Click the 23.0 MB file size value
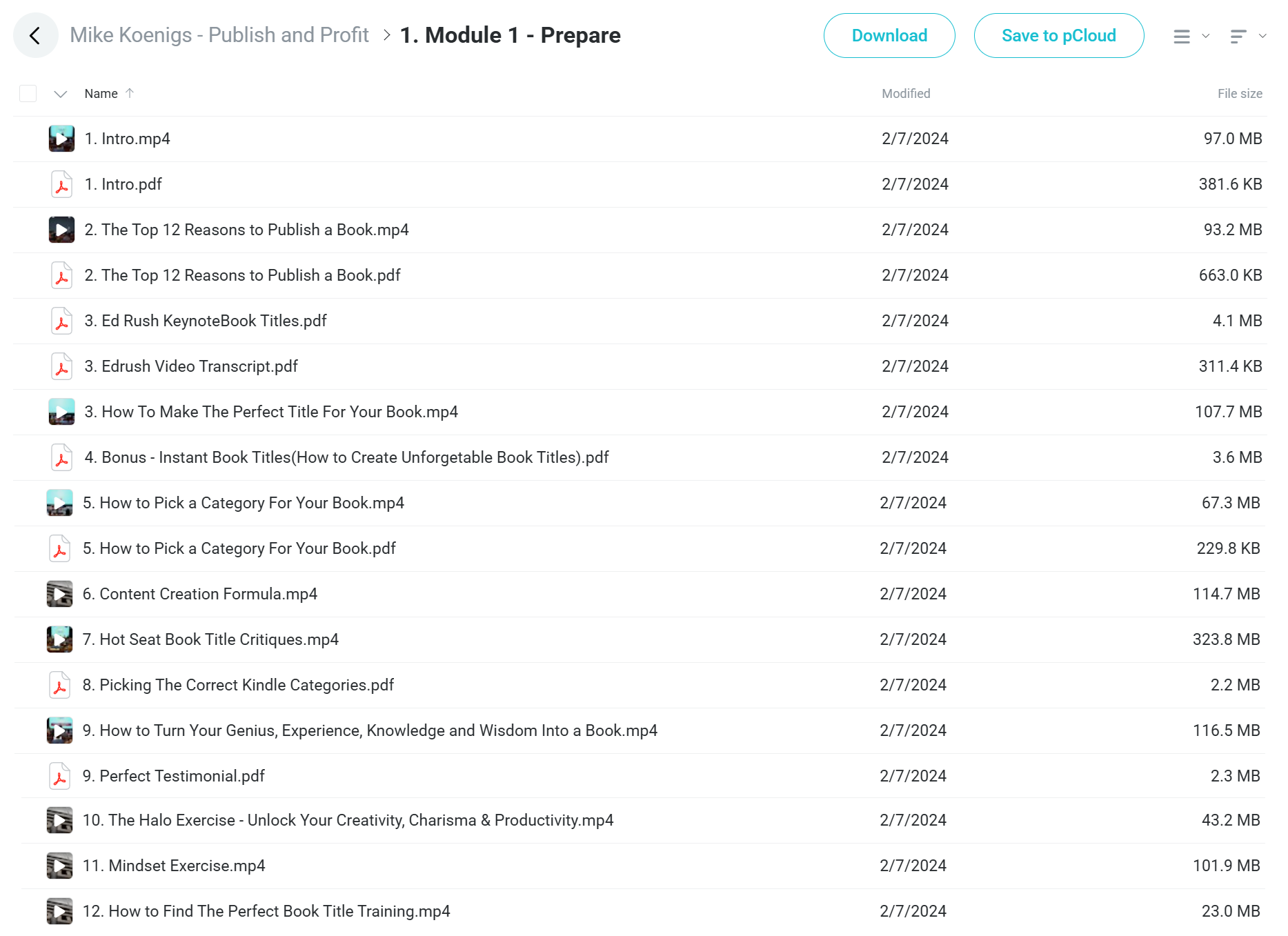 [x=1231, y=911]
